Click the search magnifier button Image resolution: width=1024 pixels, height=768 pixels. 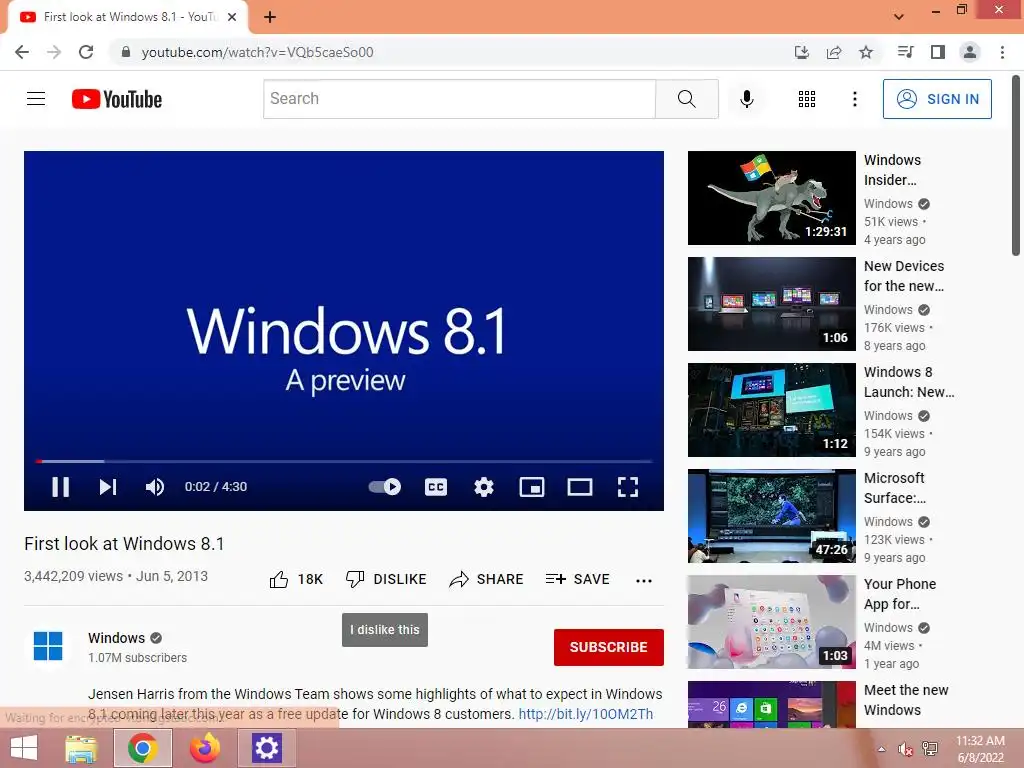click(x=686, y=99)
